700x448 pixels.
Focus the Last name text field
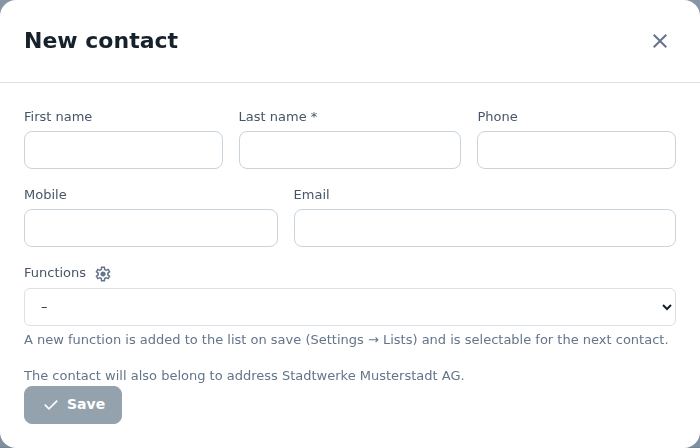[350, 150]
